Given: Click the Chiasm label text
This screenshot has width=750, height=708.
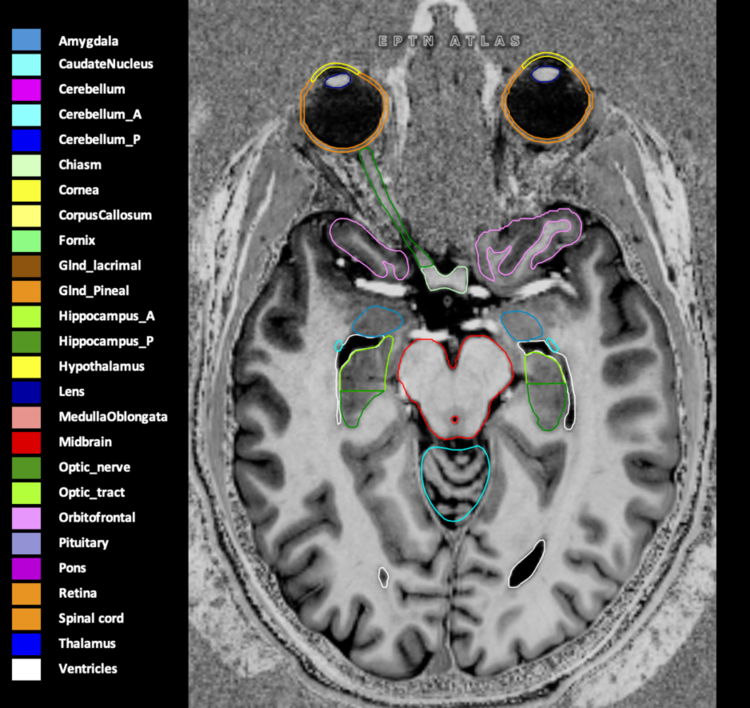Looking at the screenshot, I should pyautogui.click(x=80, y=165).
